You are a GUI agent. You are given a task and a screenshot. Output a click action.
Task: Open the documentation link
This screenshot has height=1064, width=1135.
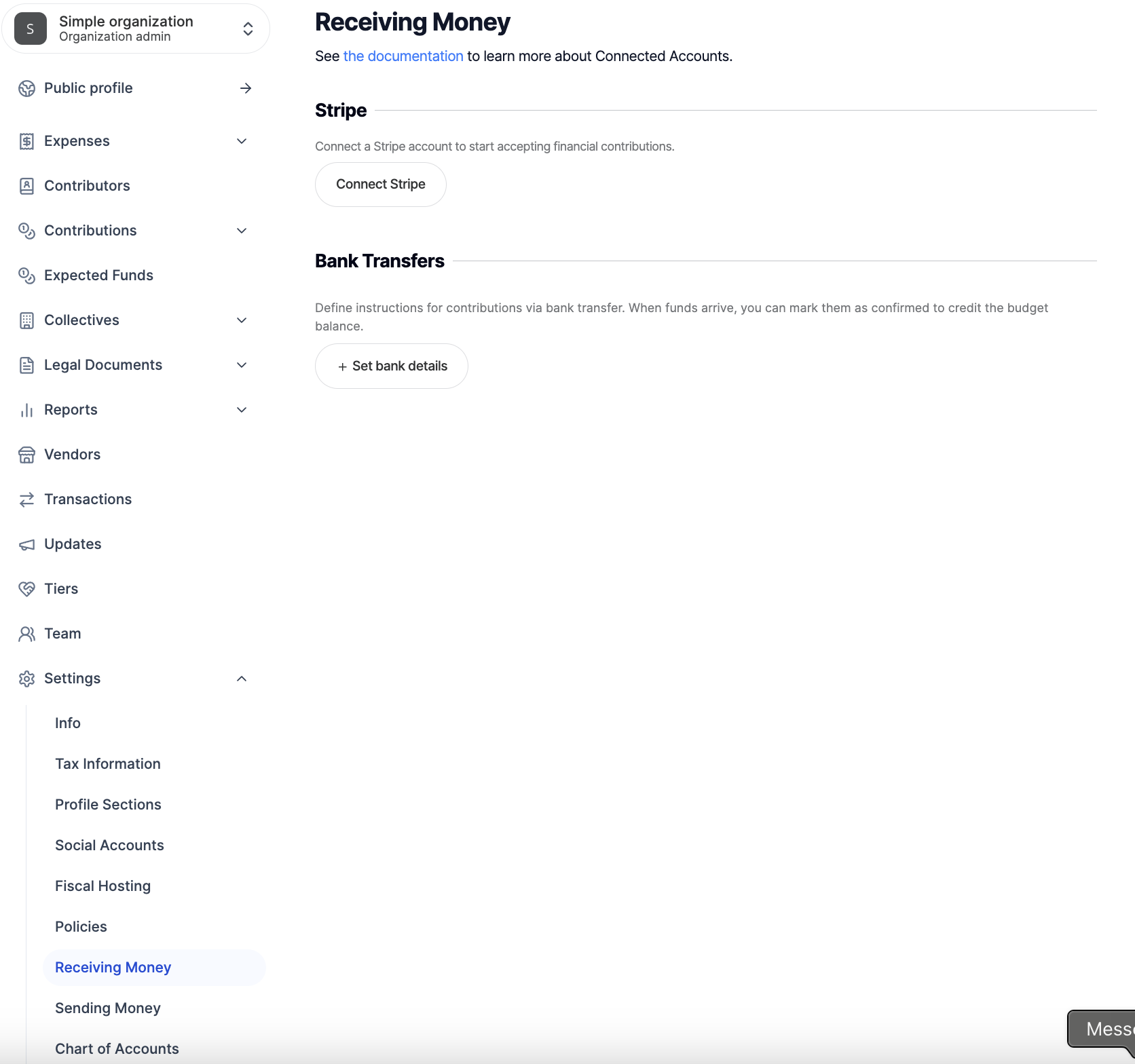[403, 56]
